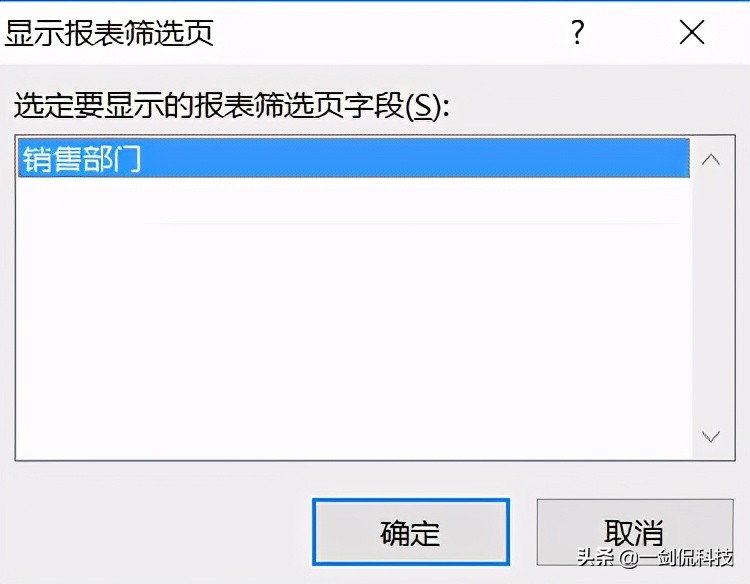
Task: Confirm with the 确定 button
Action: (x=411, y=532)
